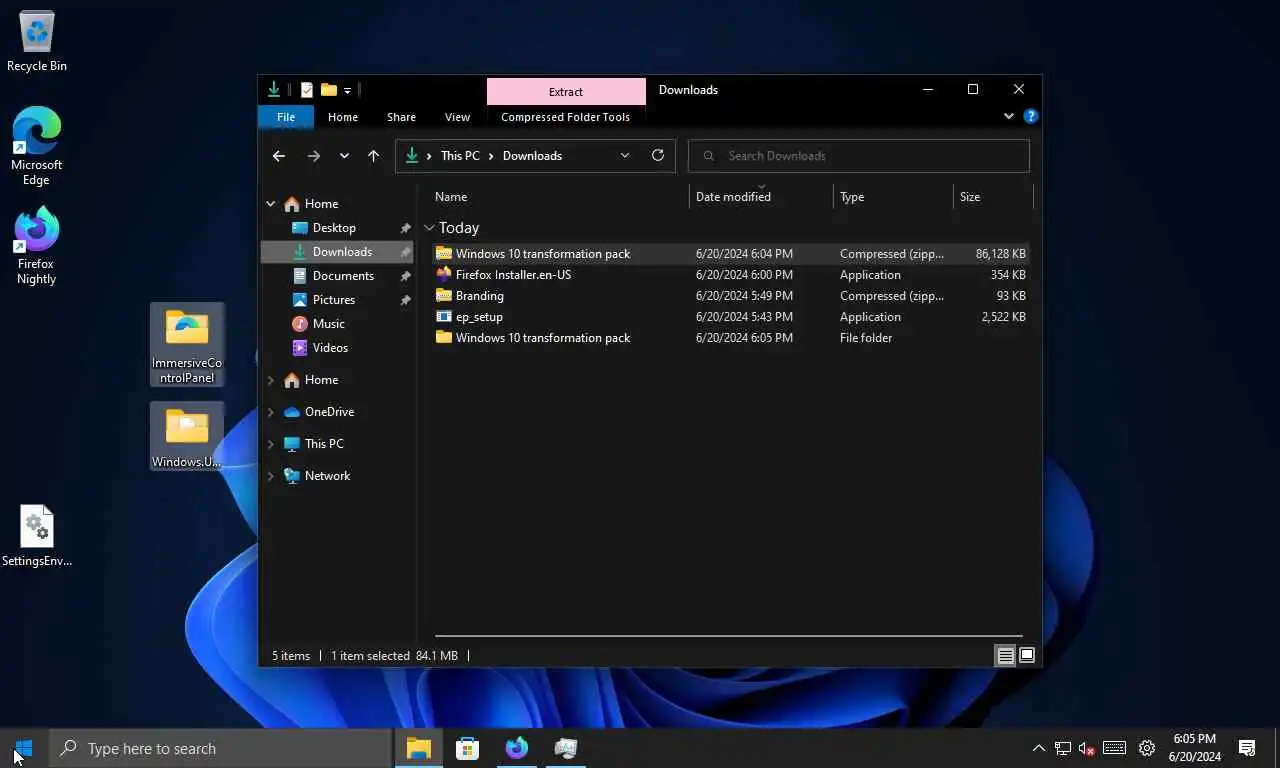Select Firefox Nightly desktop shortcut
This screenshot has width=1280, height=768.
(x=36, y=245)
